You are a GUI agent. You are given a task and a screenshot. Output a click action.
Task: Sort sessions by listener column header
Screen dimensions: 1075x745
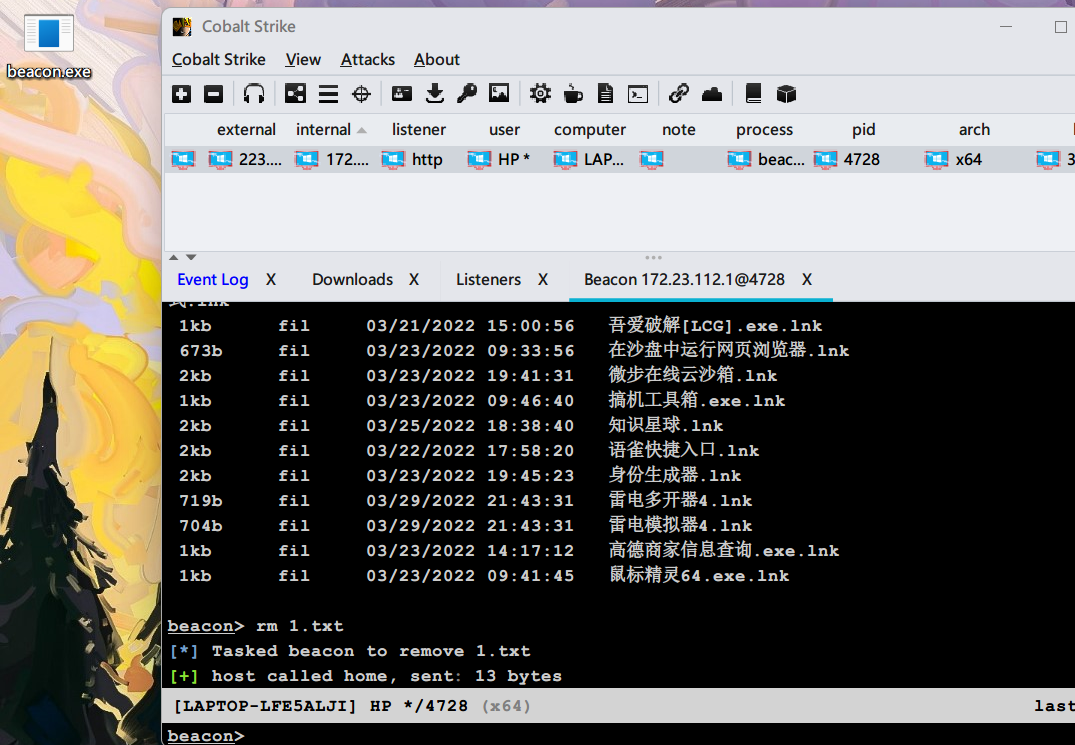click(x=419, y=130)
